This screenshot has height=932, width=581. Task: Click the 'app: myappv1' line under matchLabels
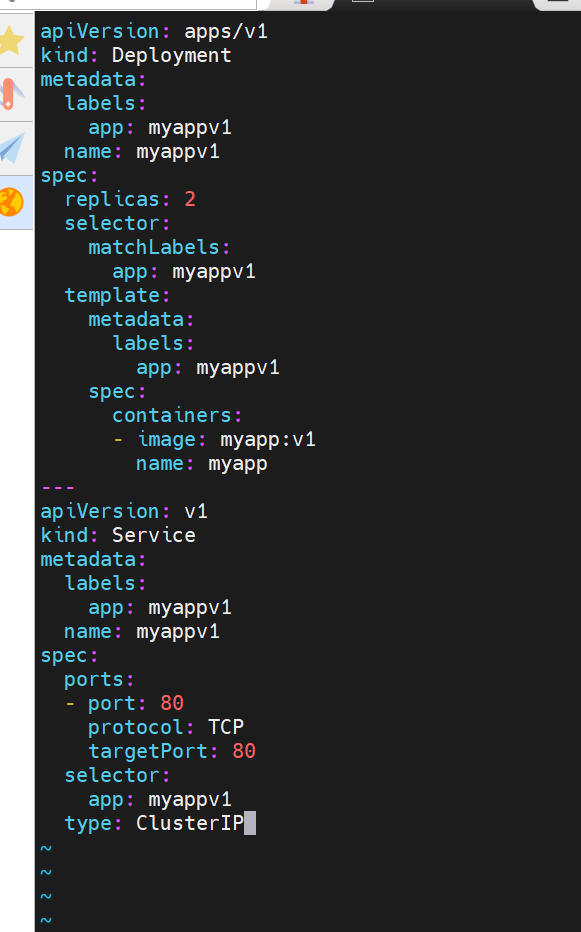(184, 272)
